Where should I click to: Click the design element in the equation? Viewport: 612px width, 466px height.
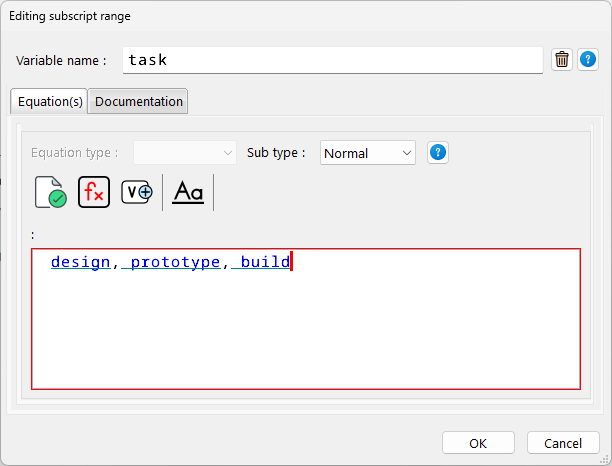click(80, 263)
